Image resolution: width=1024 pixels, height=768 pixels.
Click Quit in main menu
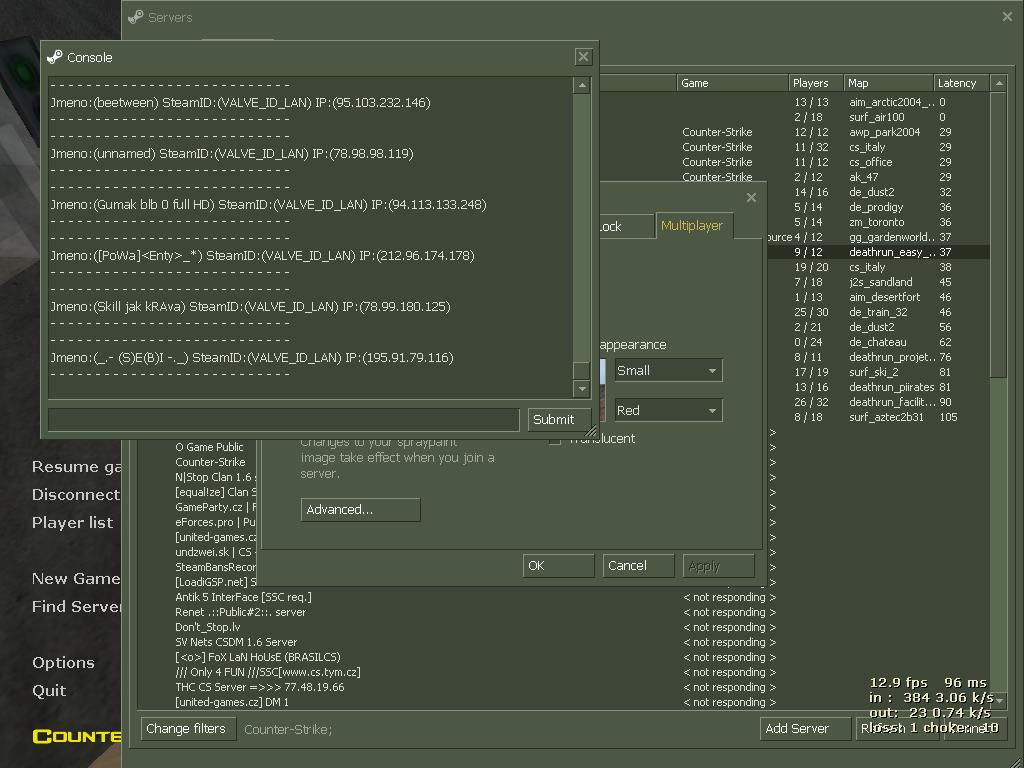(x=49, y=690)
